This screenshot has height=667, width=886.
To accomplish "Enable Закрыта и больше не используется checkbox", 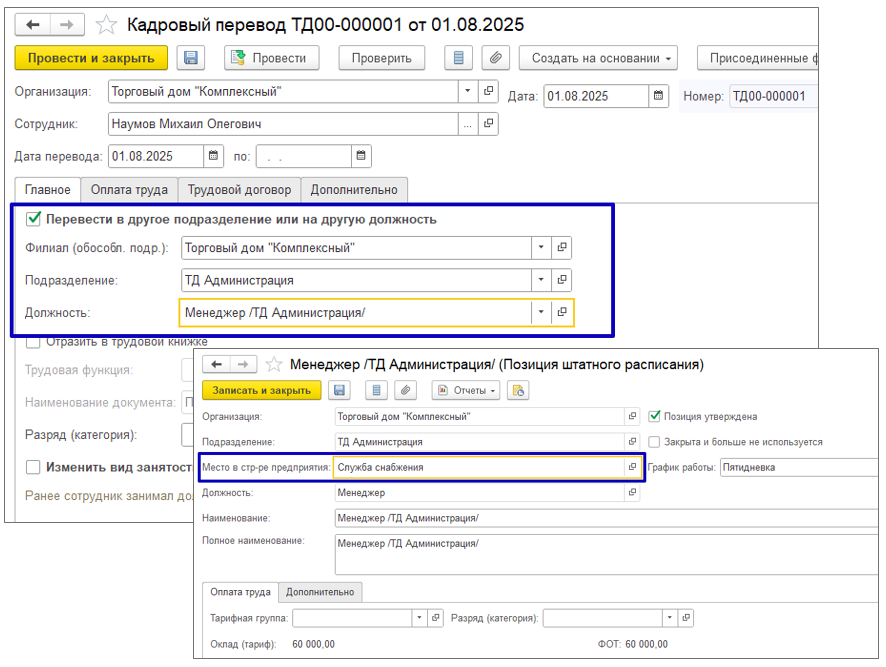I will pyautogui.click(x=655, y=441).
